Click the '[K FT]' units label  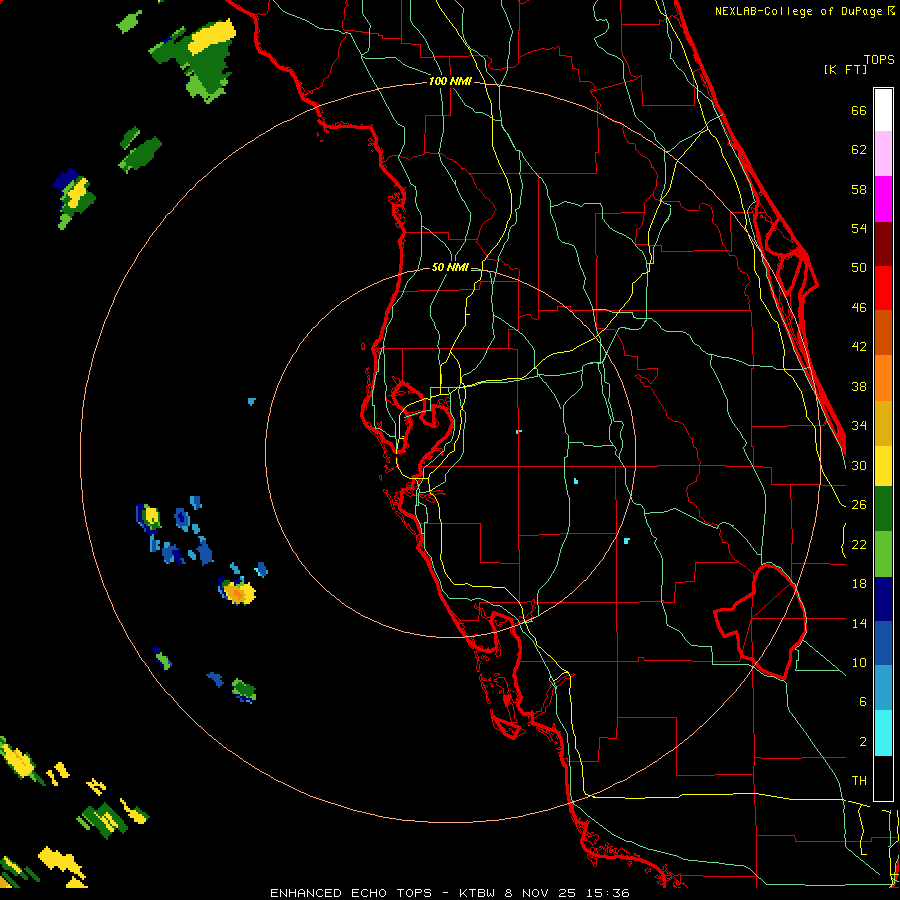tap(845, 70)
